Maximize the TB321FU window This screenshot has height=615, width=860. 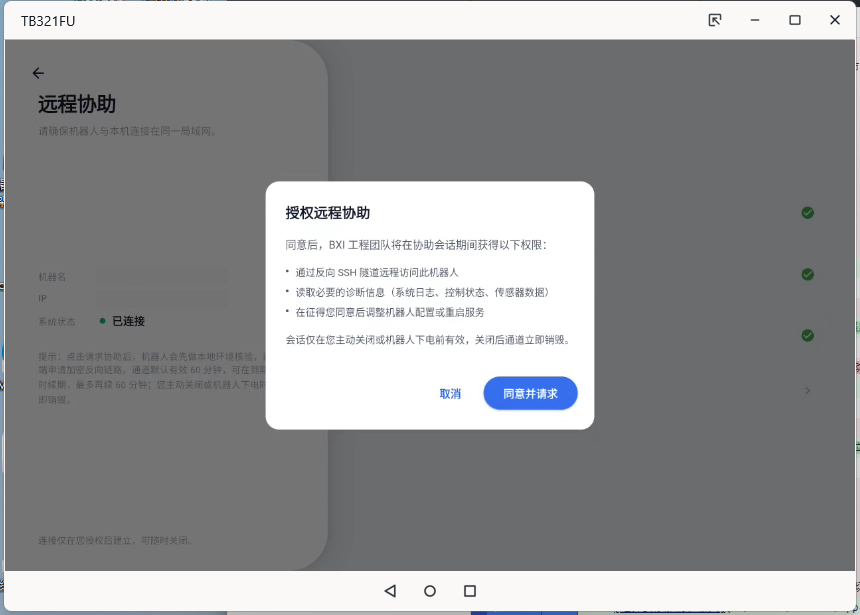[795, 20]
